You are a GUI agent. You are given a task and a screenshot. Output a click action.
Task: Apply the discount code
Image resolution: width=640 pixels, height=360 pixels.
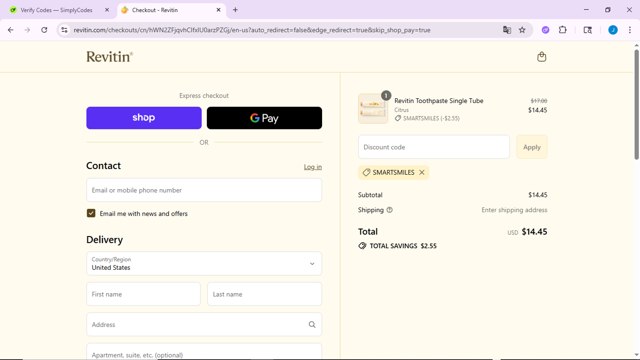point(532,147)
